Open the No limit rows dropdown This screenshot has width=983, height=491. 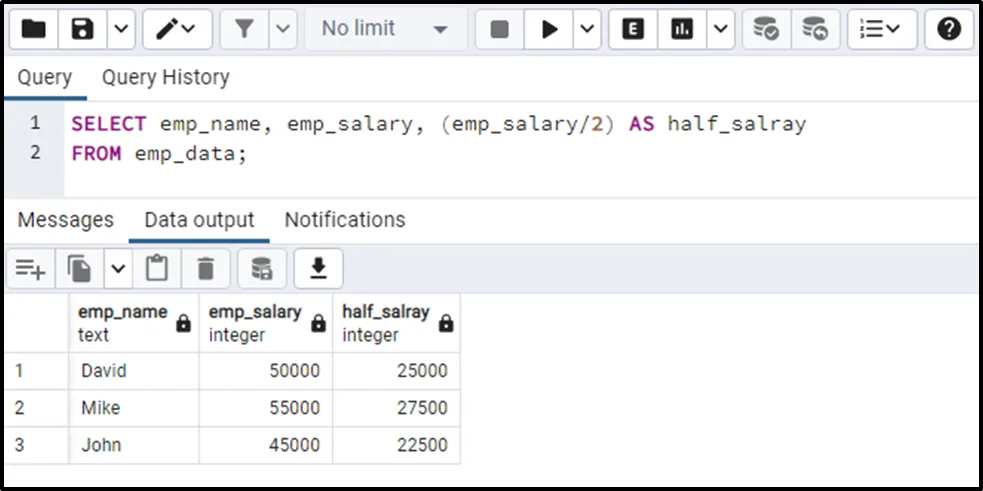click(x=384, y=29)
